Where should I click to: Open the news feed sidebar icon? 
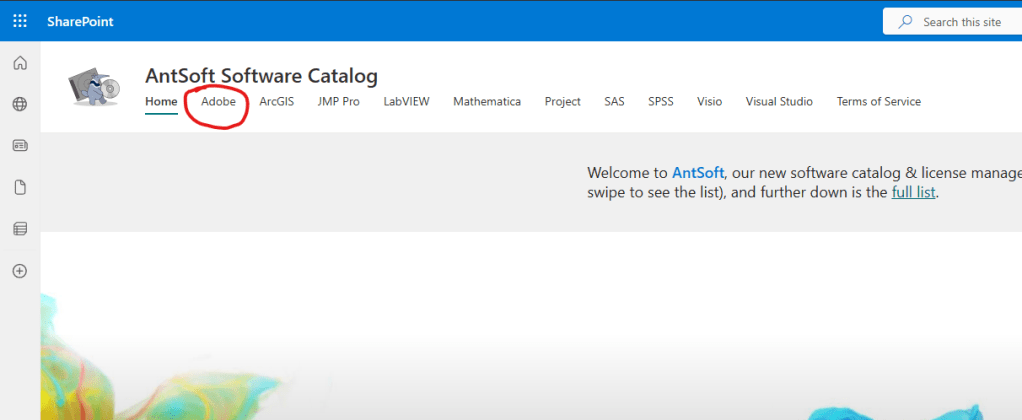[20, 145]
